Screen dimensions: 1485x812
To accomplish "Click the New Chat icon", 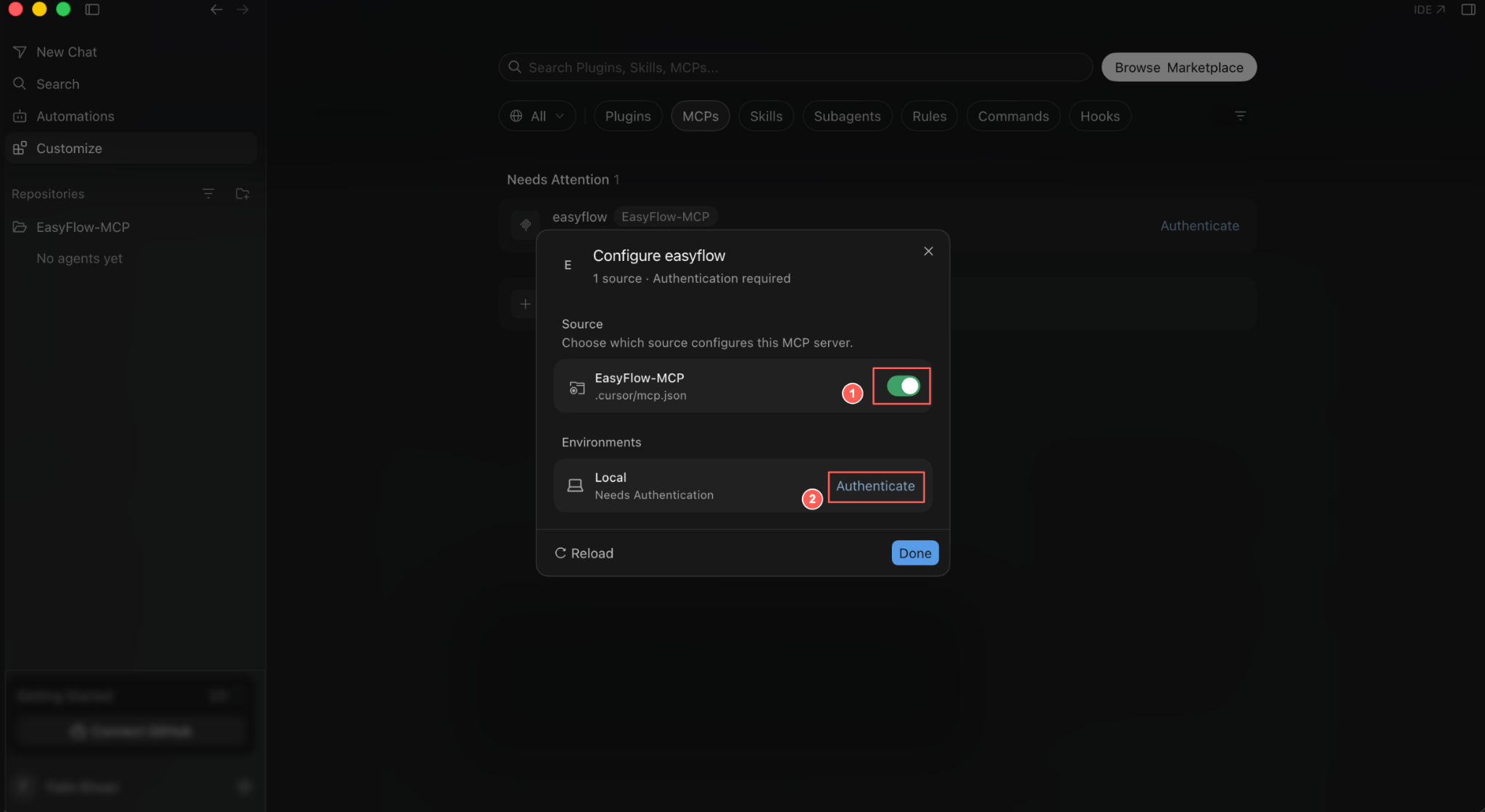I will 20,52.
